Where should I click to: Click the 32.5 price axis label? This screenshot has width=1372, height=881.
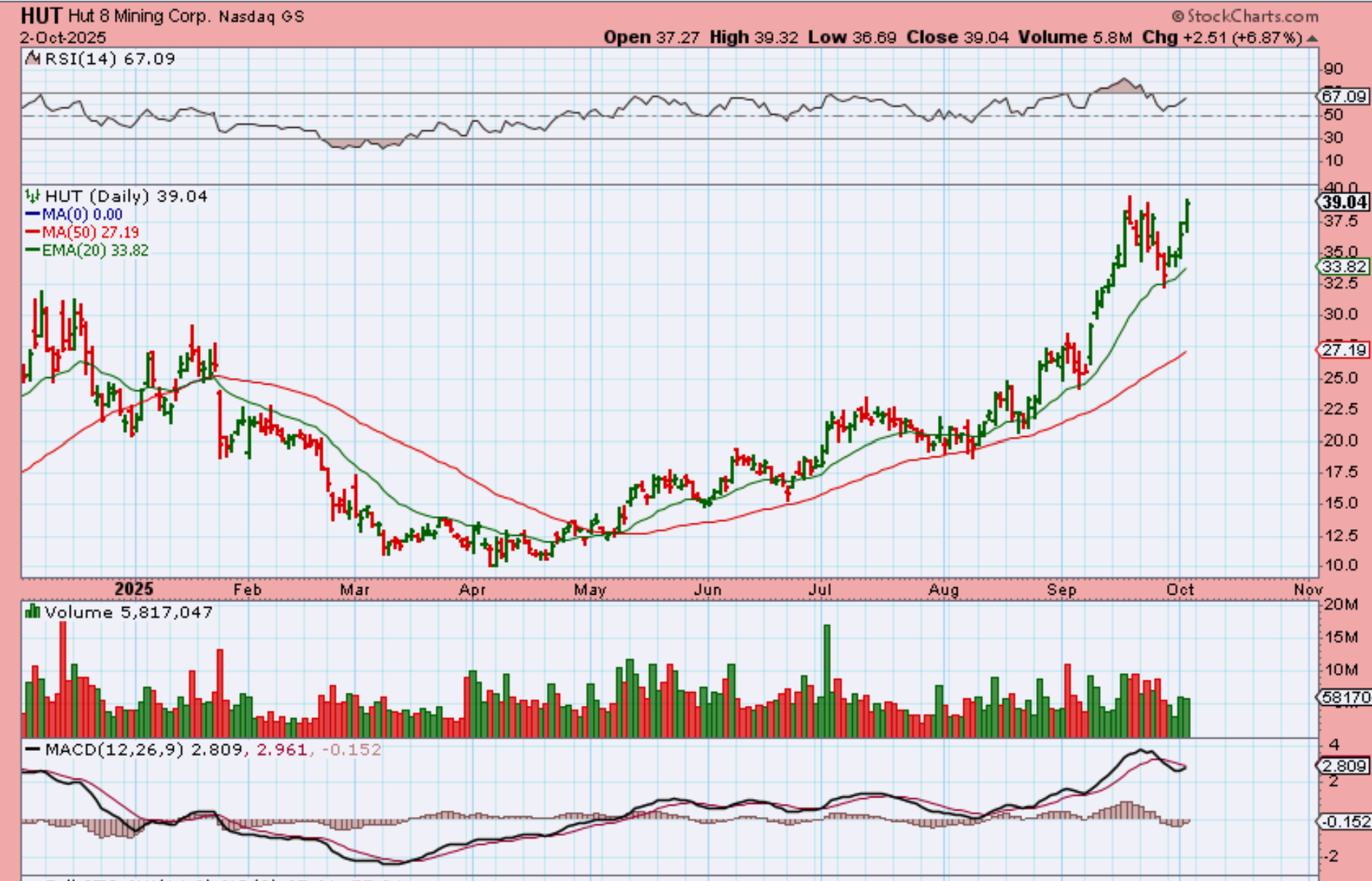click(1341, 283)
